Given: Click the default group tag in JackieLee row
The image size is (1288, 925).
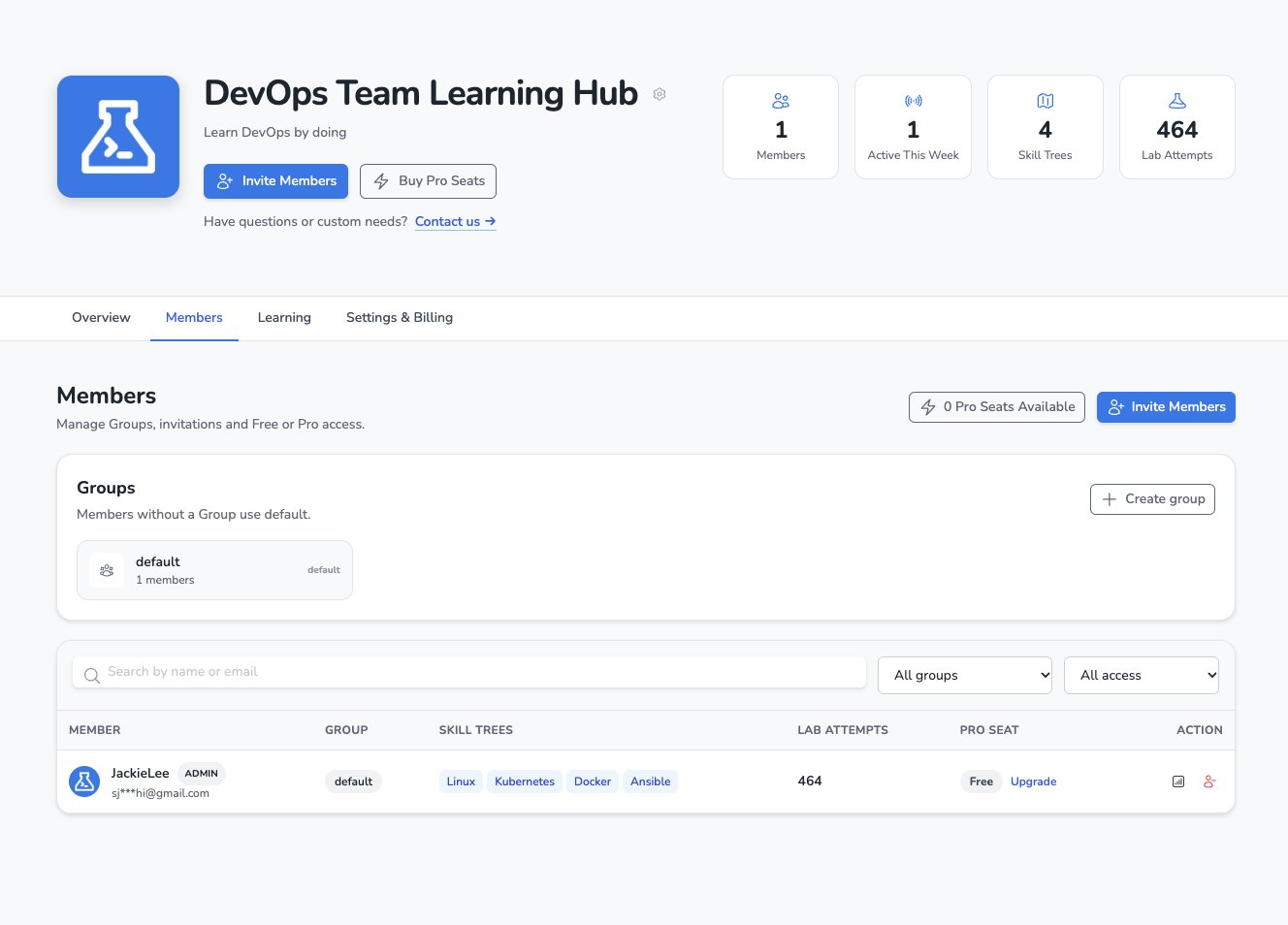Looking at the screenshot, I should [353, 781].
